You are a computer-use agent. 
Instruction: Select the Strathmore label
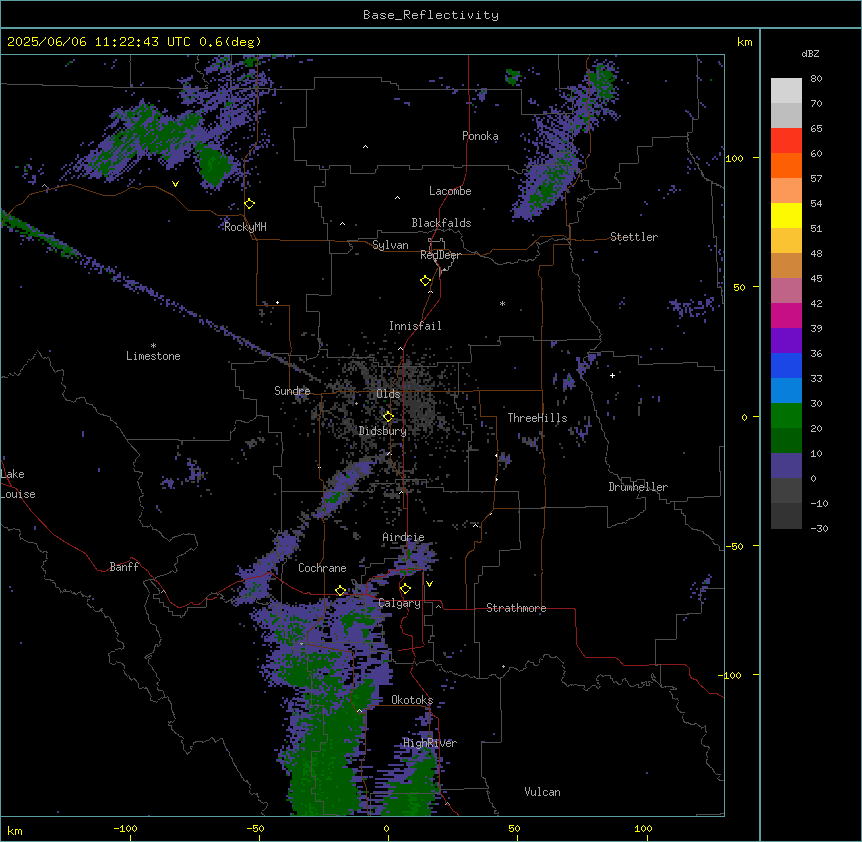click(x=516, y=608)
